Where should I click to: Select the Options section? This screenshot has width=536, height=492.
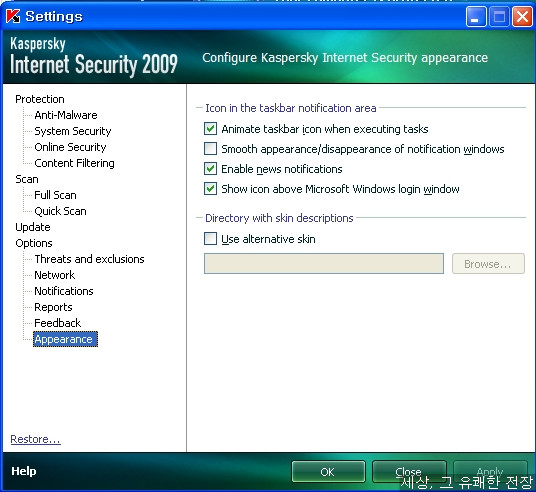[x=34, y=243]
